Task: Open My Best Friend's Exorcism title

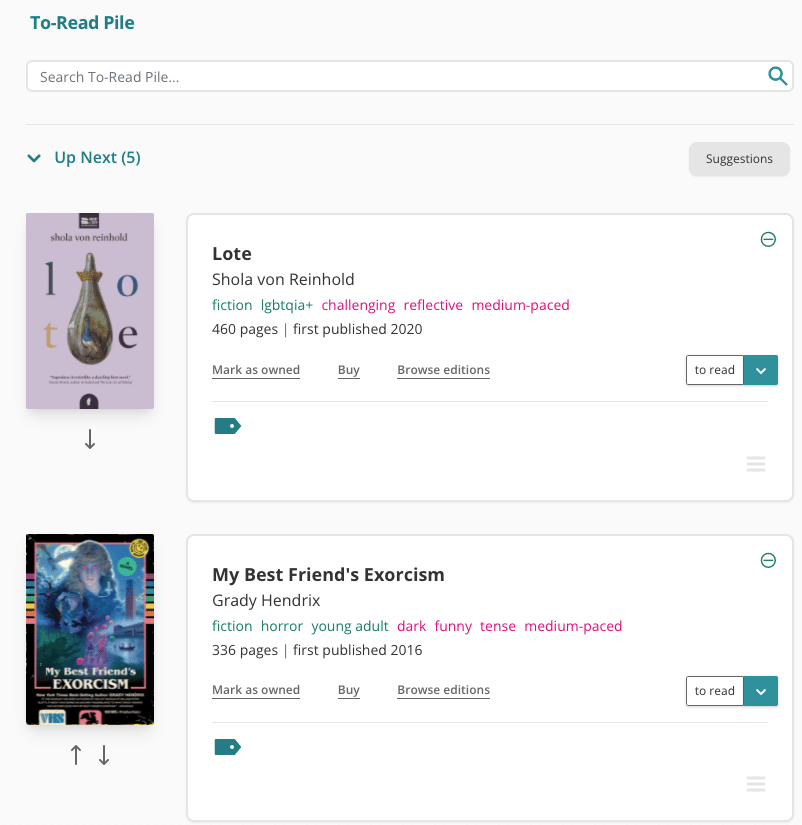Action: pos(328,575)
